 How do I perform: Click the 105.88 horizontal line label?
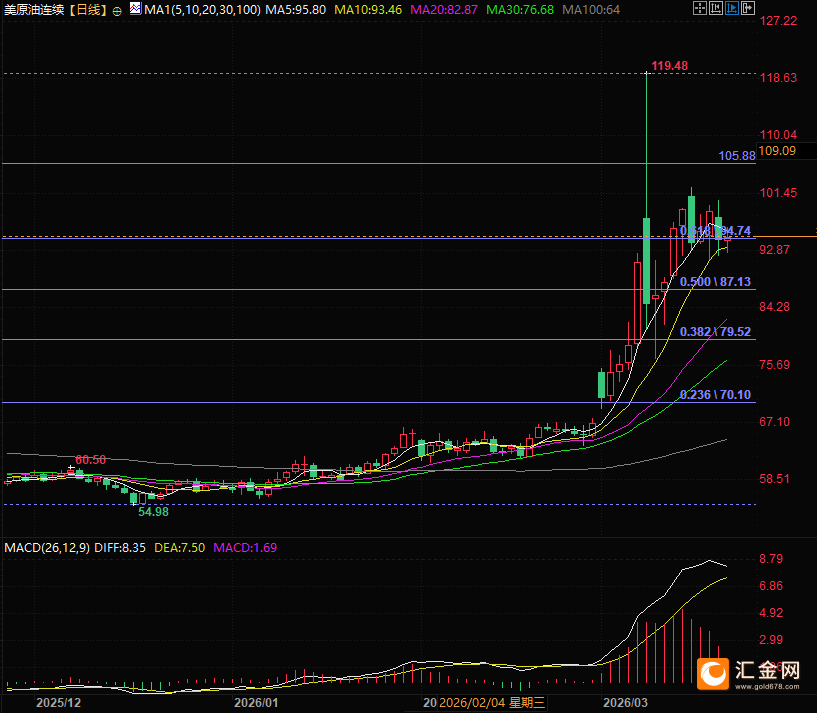pyautogui.click(x=737, y=156)
